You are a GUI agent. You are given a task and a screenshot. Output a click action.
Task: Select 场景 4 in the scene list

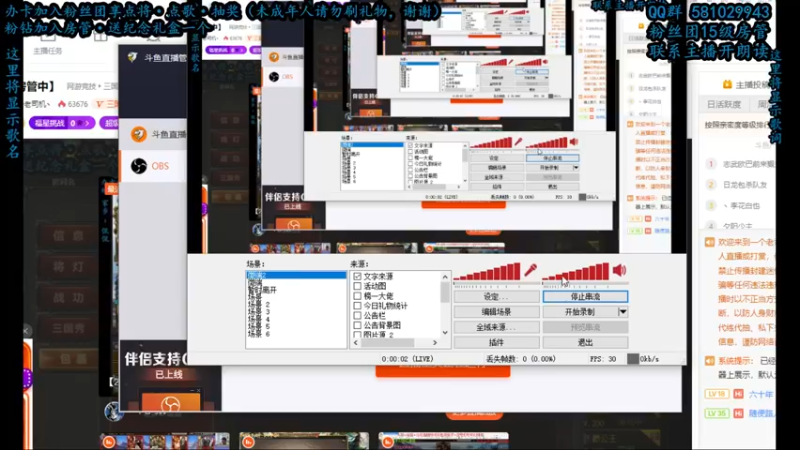pyautogui.click(x=259, y=319)
